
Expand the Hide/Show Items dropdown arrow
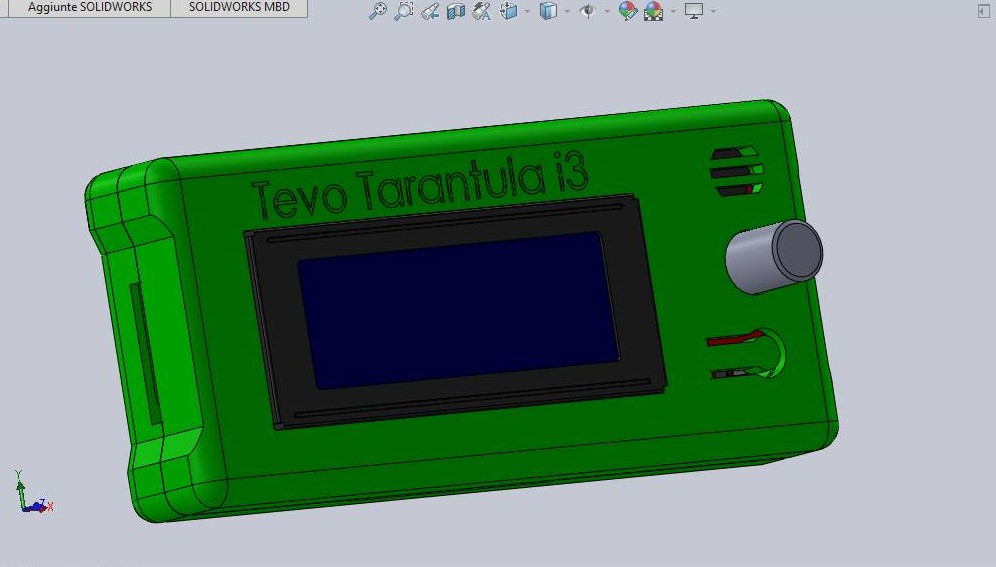pyautogui.click(x=607, y=11)
